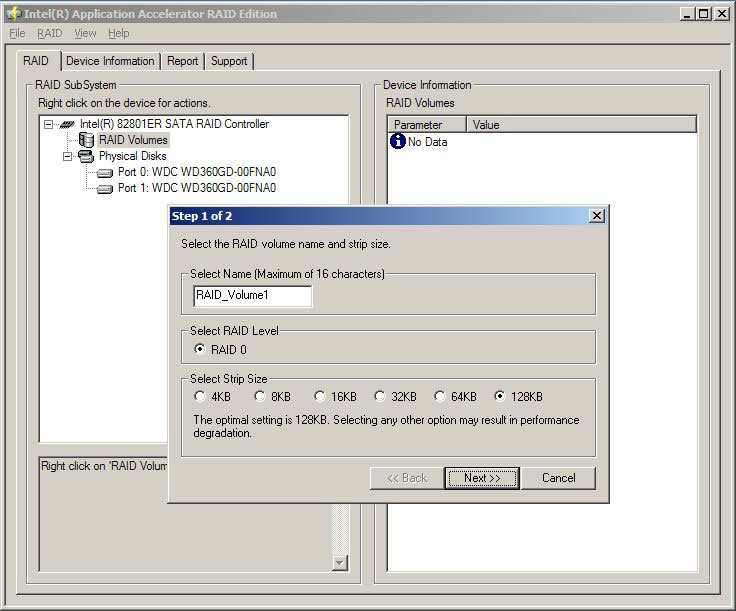The image size is (736, 611).
Task: Select Intel(R) 82801ER SATA RAID Controller
Action: [x=174, y=124]
